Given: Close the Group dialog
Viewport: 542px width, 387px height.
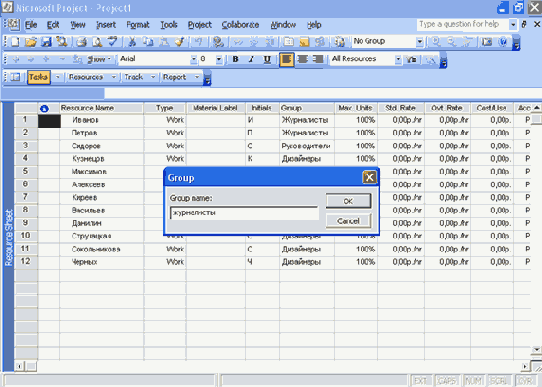Looking at the screenshot, I should [x=370, y=178].
